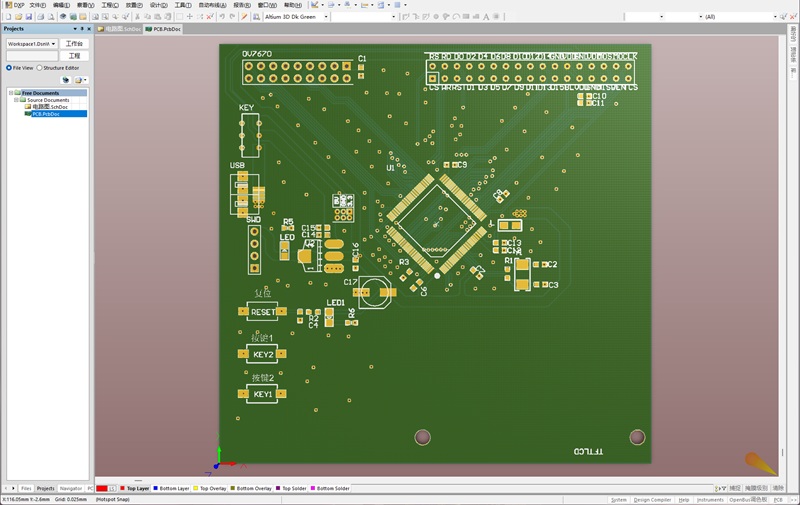Select the Top Overlay yellow swatch tab
This screenshot has height=505, width=800.
pyautogui.click(x=210, y=488)
